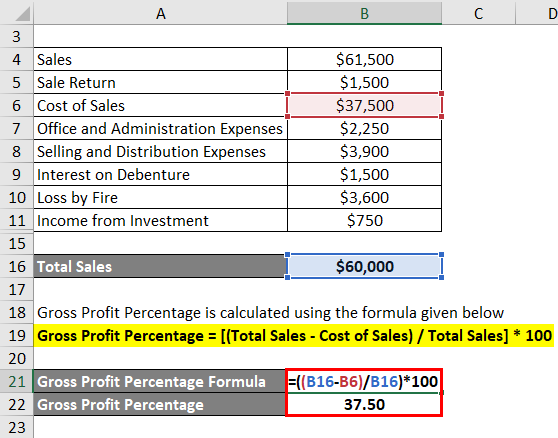
Task: Click the =((B16-B6)/B16)*100 formula cell
Action: (x=364, y=381)
